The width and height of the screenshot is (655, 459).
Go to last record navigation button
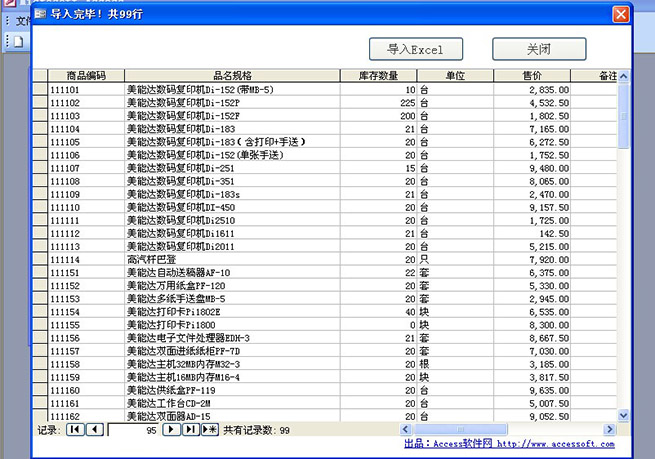tap(190, 429)
